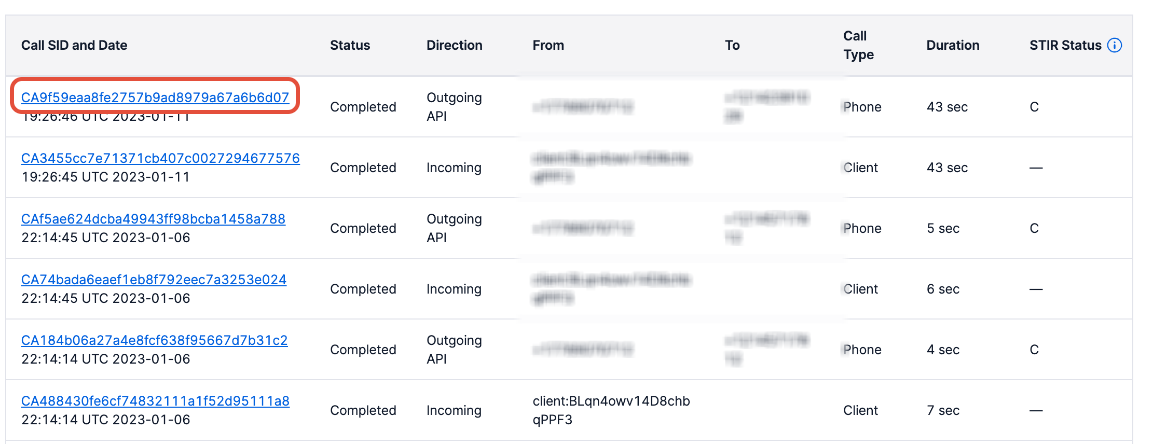Click the Call Type column header

click(x=859, y=46)
